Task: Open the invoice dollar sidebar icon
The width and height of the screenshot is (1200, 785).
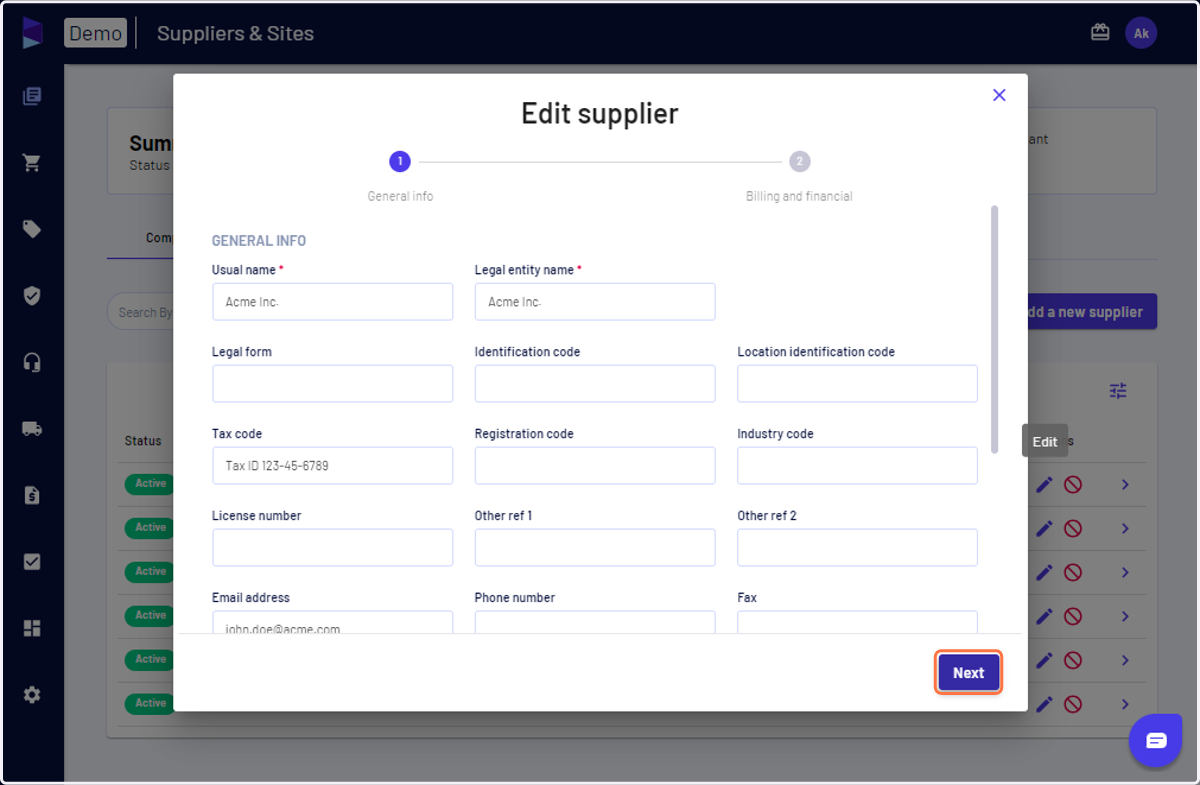Action: click(32, 495)
